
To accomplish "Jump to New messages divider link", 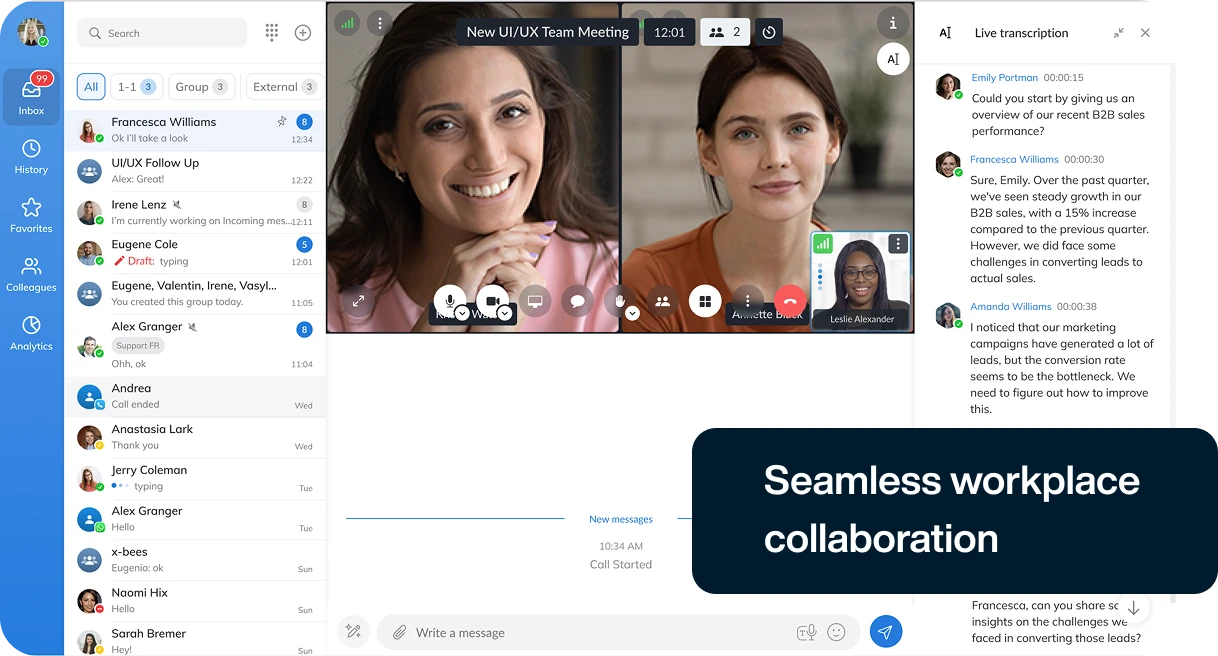I will pyautogui.click(x=620, y=519).
